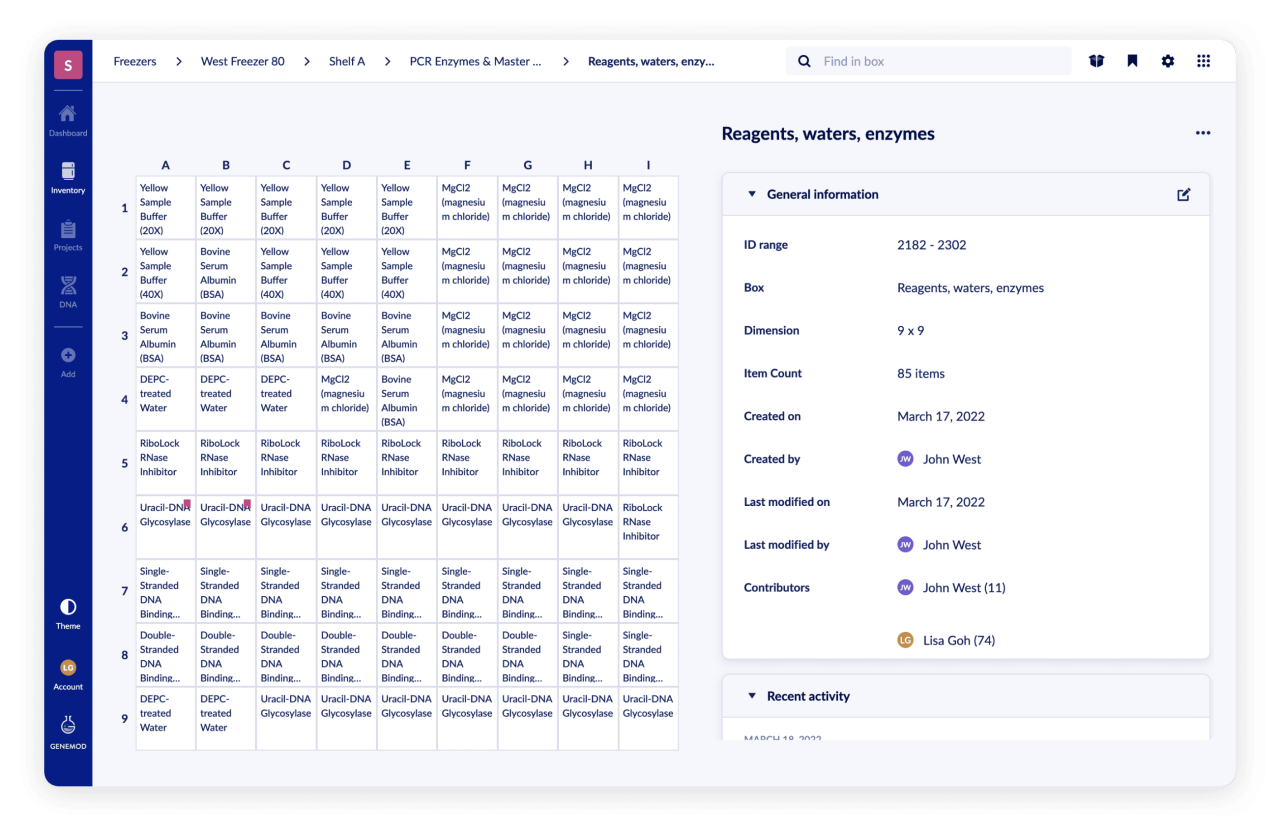Select cell B6 Uracil-DNA Glycosylase with pink flag
This screenshot has height=835, width=1280.
(x=226, y=527)
